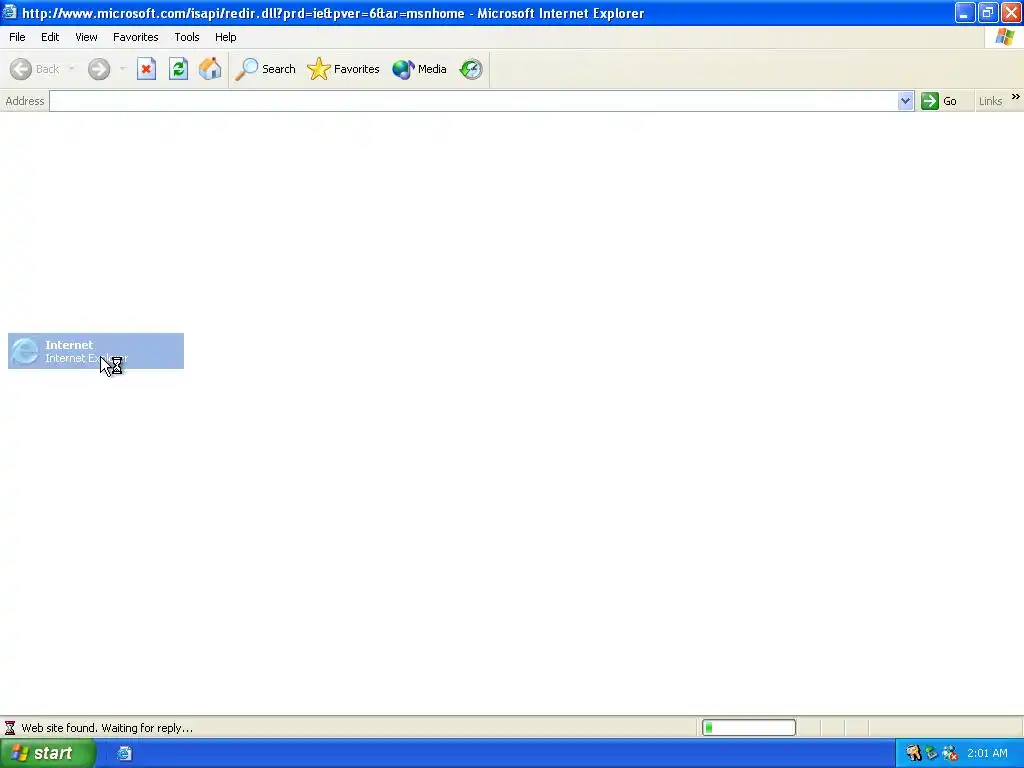Click the first system tray icon
Image resolution: width=1024 pixels, height=768 pixels.
914,753
